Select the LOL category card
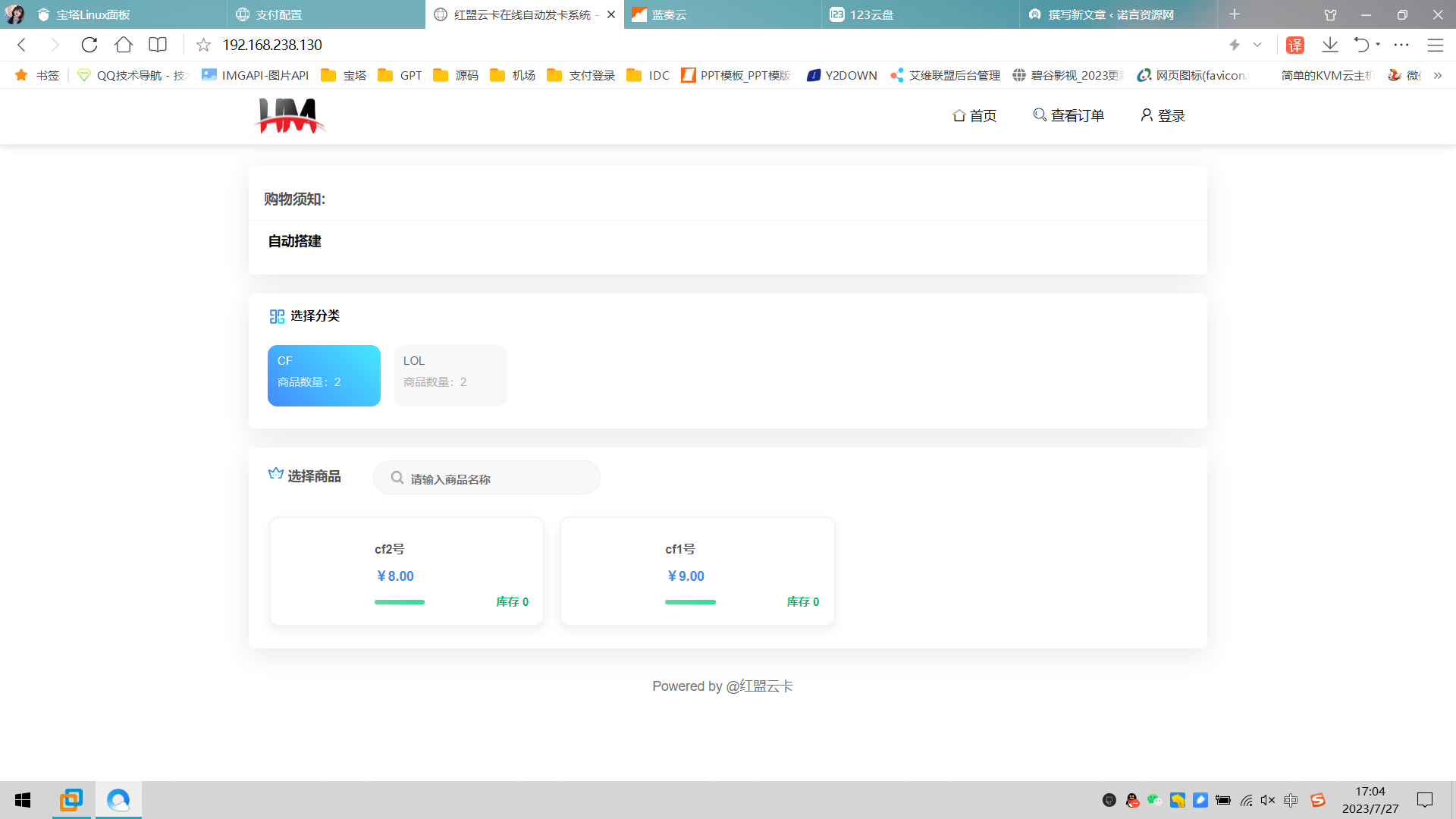Viewport: 1456px width, 819px height. (x=450, y=375)
